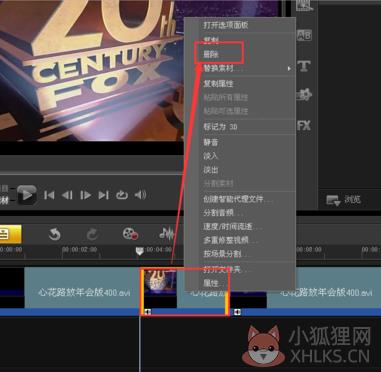Open the sound mixer music note icon
The height and width of the screenshot is (372, 381).
point(167,234)
